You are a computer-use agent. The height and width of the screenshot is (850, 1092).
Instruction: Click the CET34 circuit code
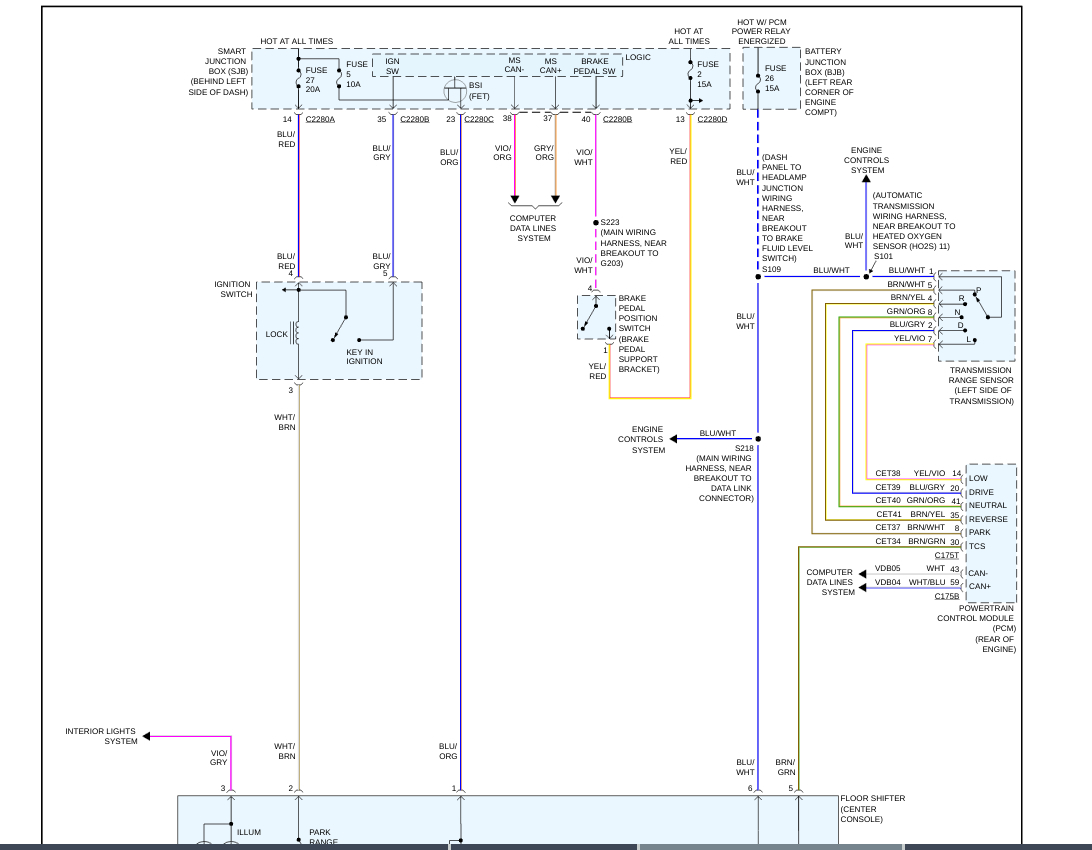click(x=888, y=542)
